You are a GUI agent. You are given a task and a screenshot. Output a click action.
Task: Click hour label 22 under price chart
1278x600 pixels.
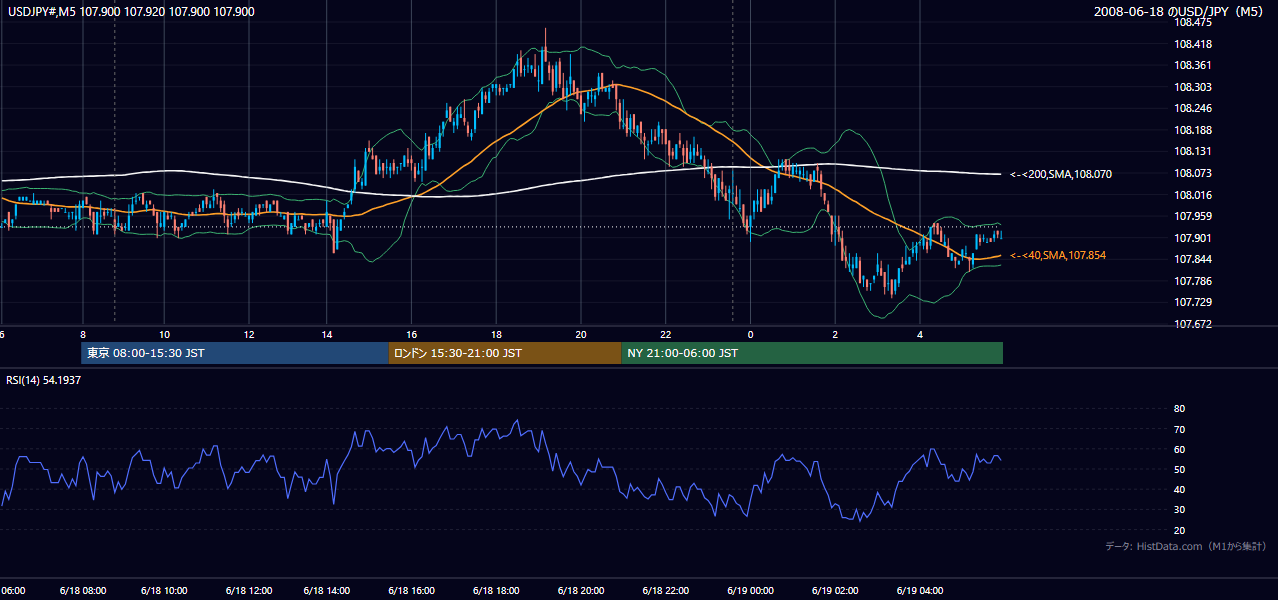tap(665, 335)
